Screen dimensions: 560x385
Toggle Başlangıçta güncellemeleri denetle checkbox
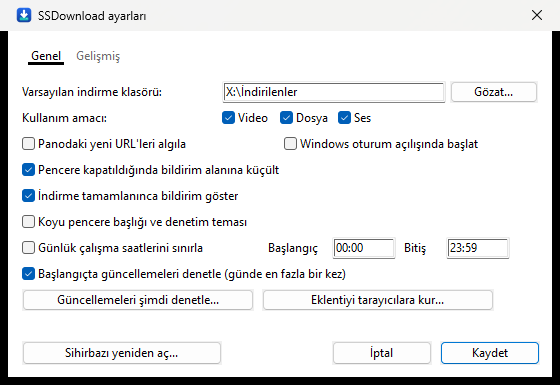tap(28, 274)
